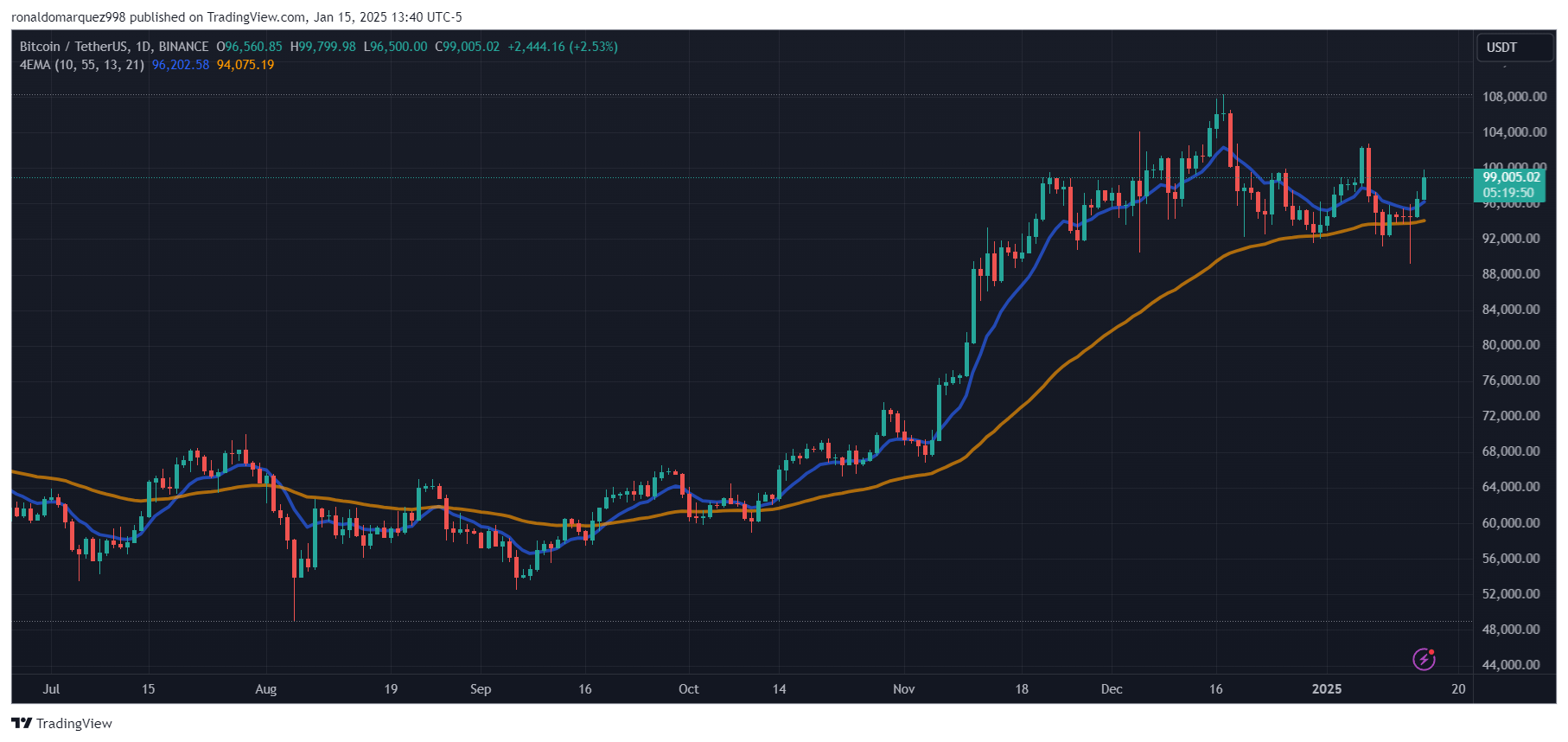
Task: Click the 104,000.00 price axis label
Action: tap(1514, 132)
